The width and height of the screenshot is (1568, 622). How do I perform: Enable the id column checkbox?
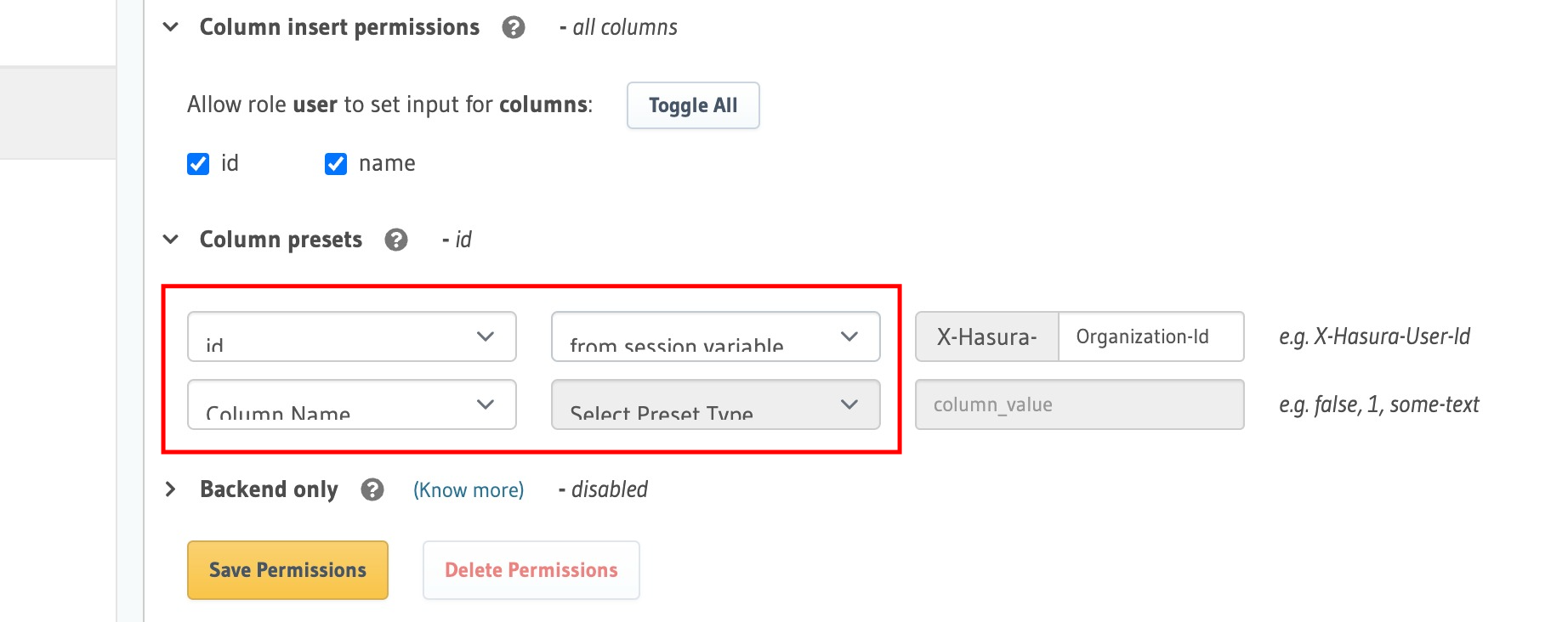[197, 163]
